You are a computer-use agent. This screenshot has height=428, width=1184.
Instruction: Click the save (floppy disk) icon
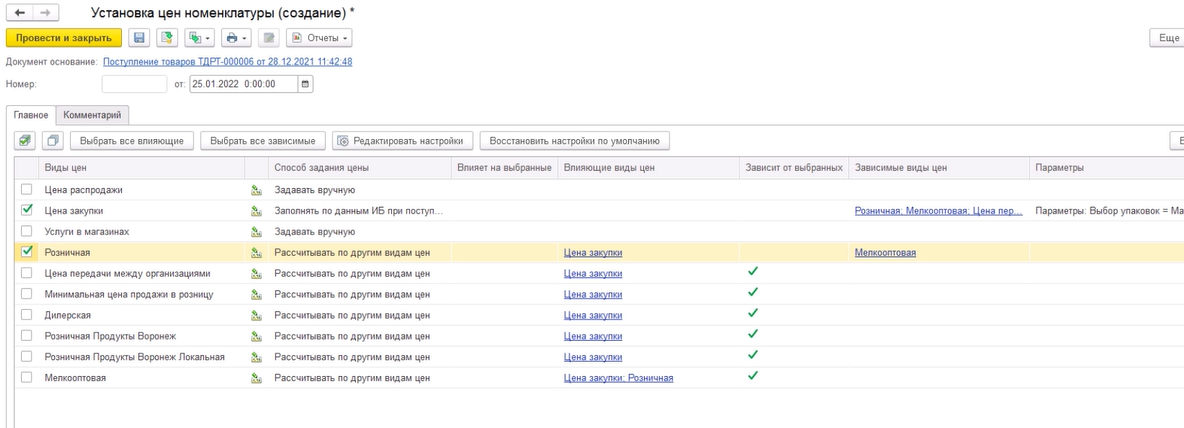[x=140, y=38]
